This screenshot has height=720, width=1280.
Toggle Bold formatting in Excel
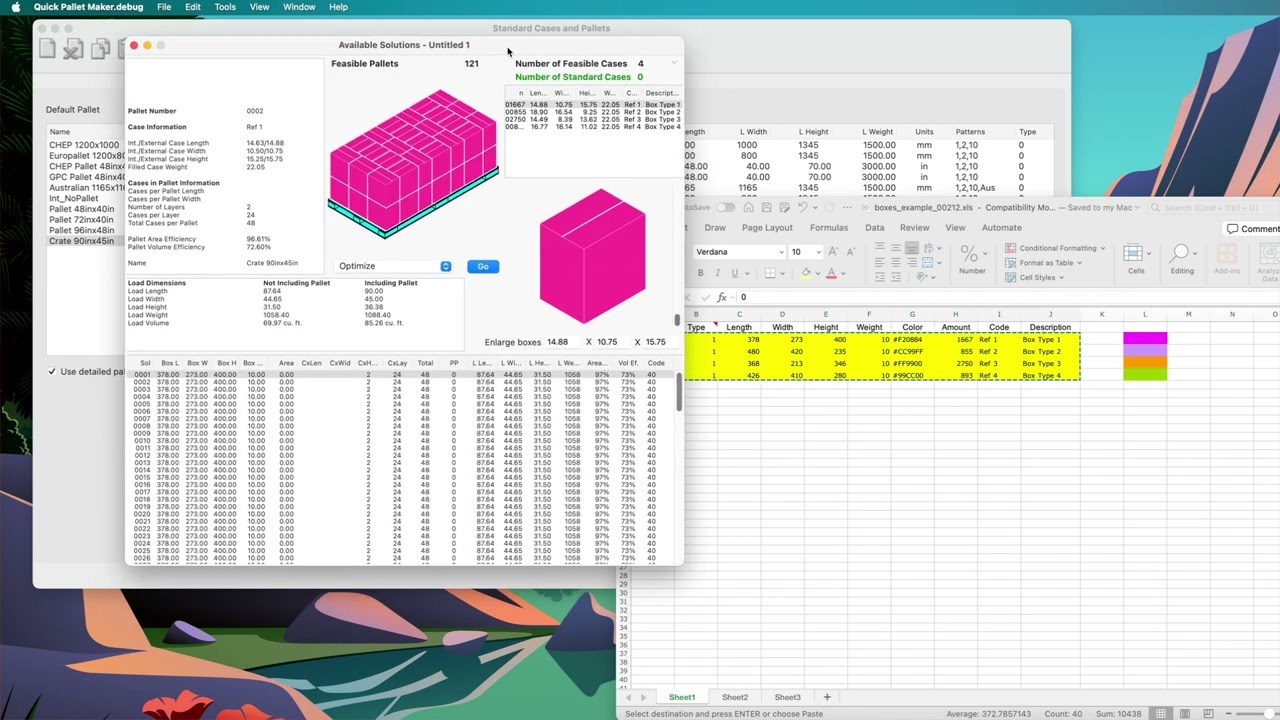click(x=700, y=273)
